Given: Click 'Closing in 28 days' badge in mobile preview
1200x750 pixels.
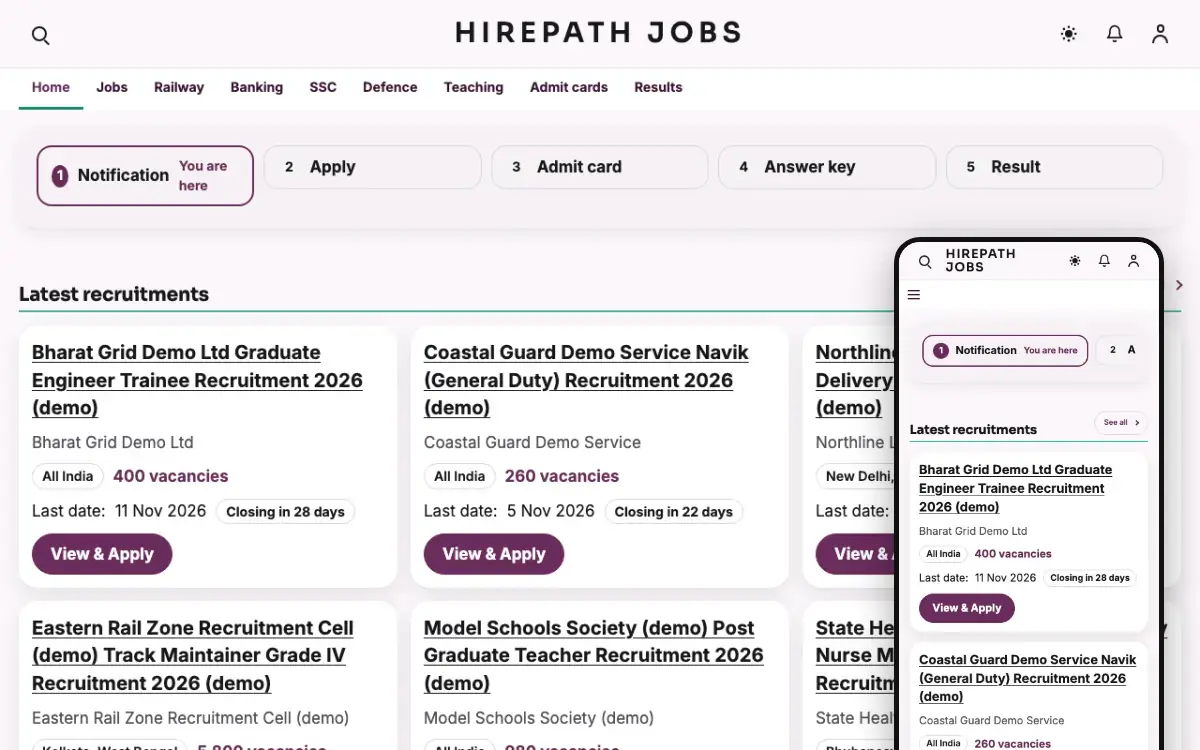Looking at the screenshot, I should pos(1090,578).
